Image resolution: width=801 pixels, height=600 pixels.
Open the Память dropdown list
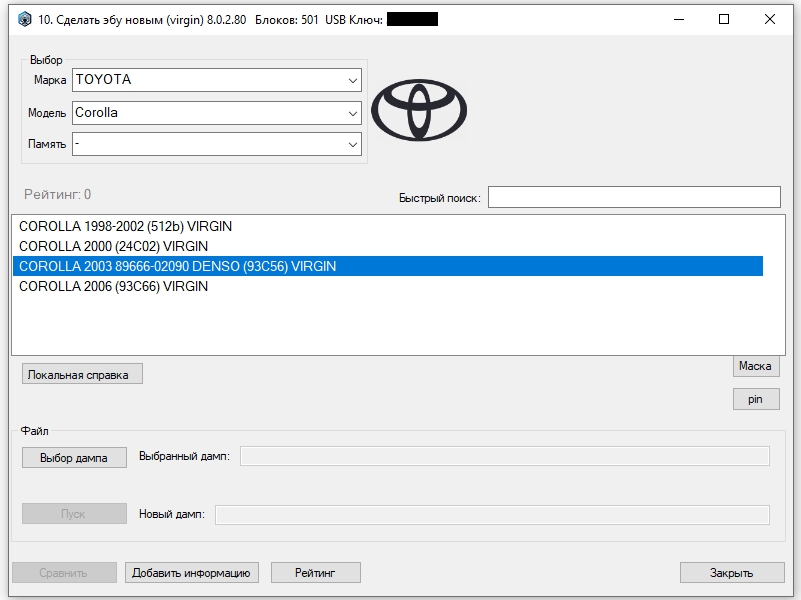(217, 144)
